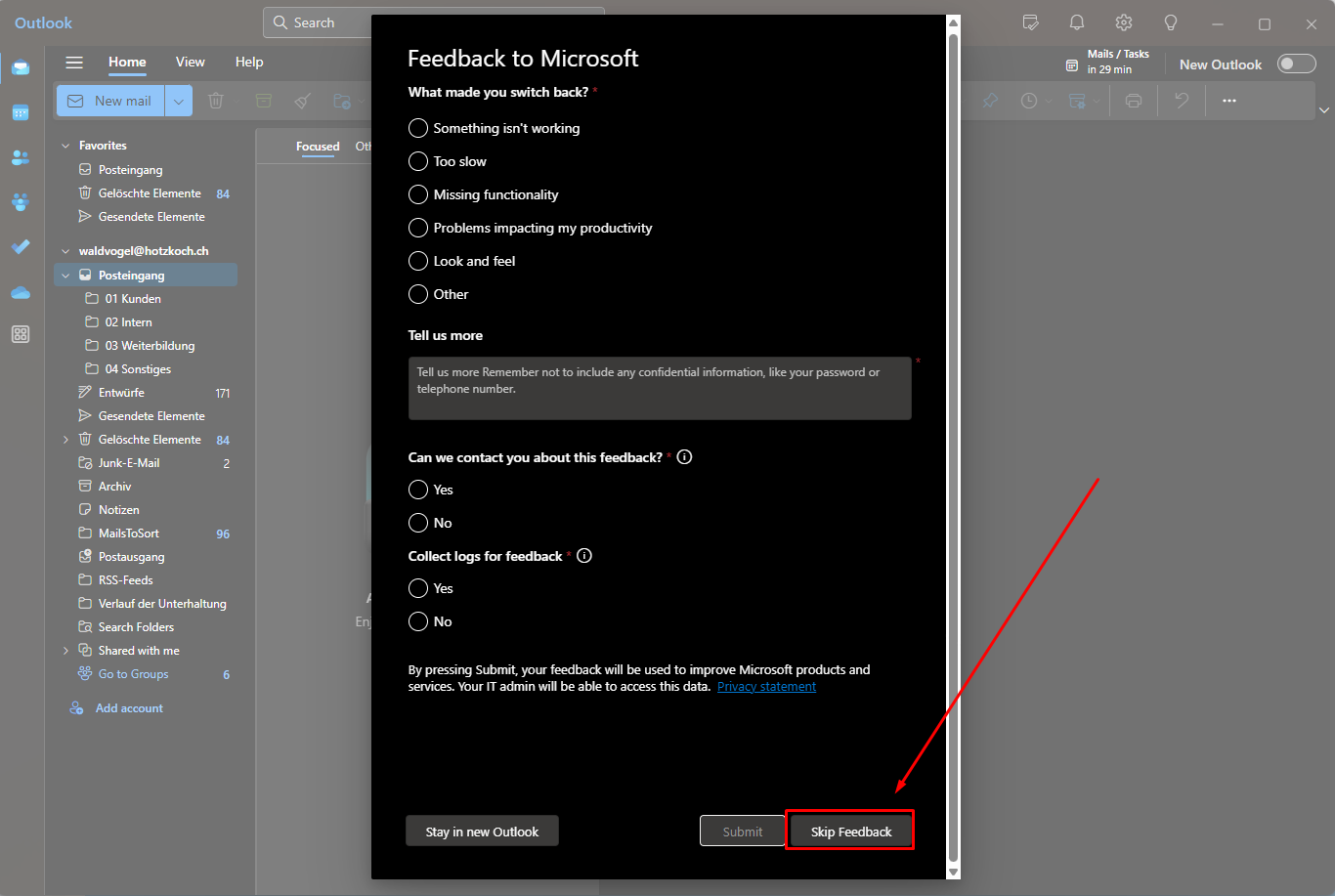This screenshot has height=896, width=1335.
Task: Open the Settings gear icon
Action: coord(1123,22)
